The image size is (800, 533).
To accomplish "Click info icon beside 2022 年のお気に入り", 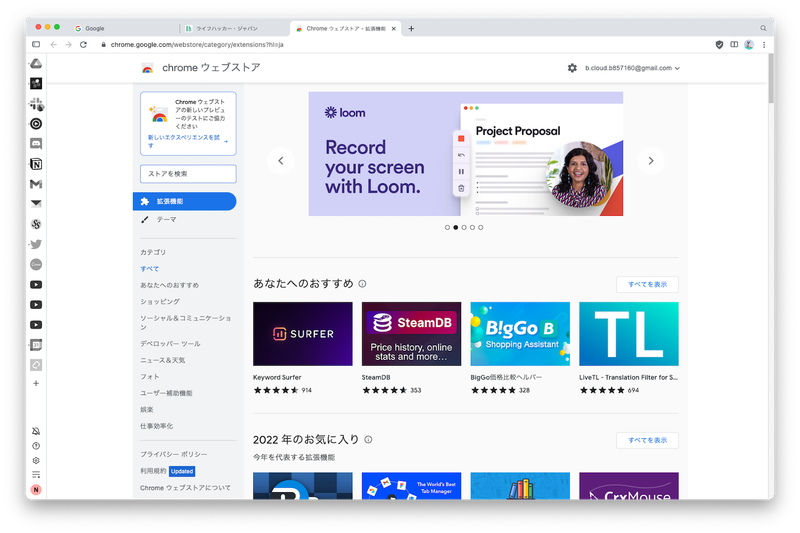I will 368,439.
